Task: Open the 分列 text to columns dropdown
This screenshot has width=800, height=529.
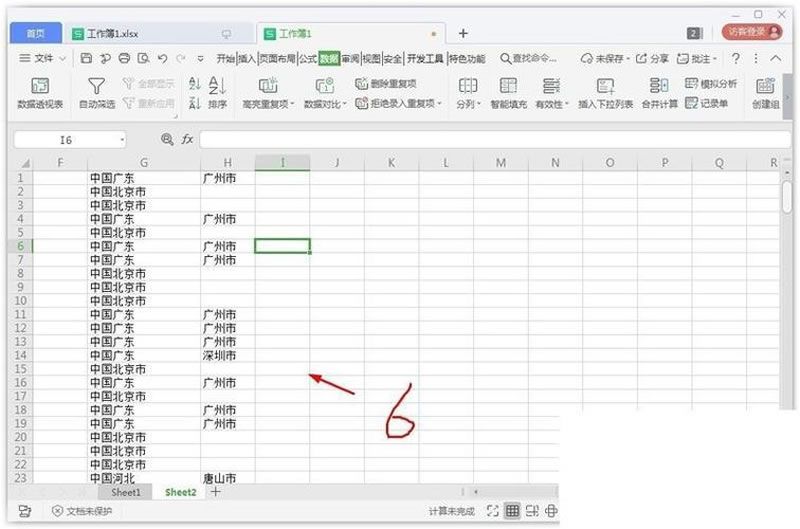Action: pyautogui.click(x=468, y=92)
